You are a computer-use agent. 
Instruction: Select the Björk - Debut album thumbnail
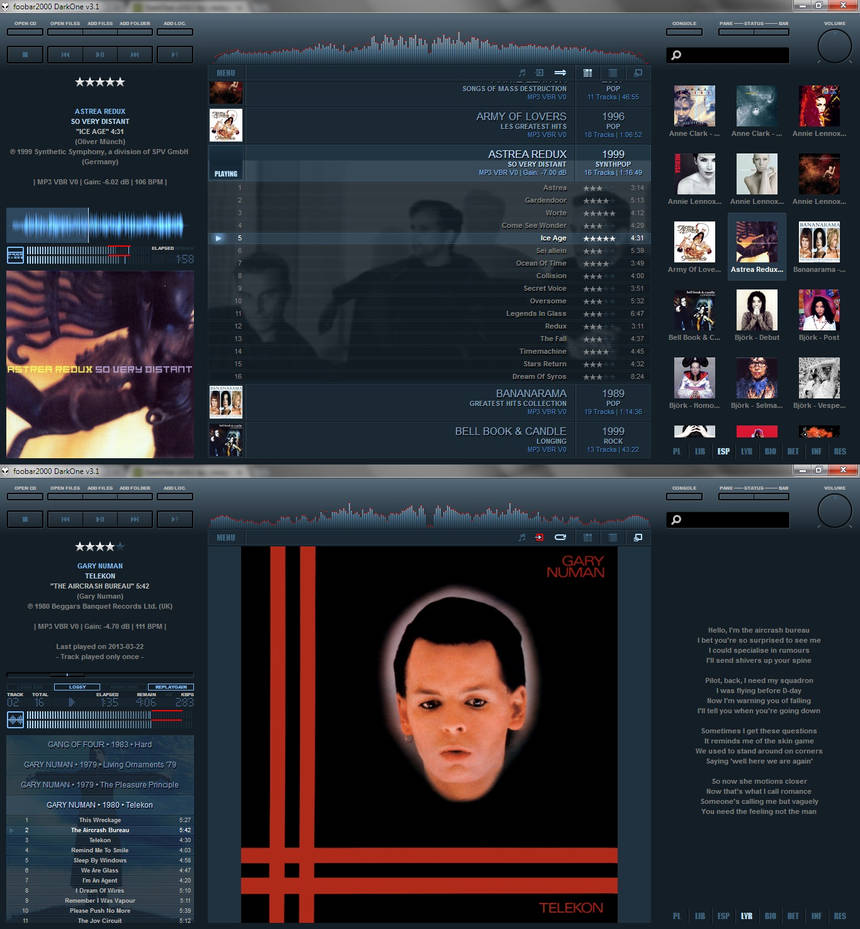[757, 310]
